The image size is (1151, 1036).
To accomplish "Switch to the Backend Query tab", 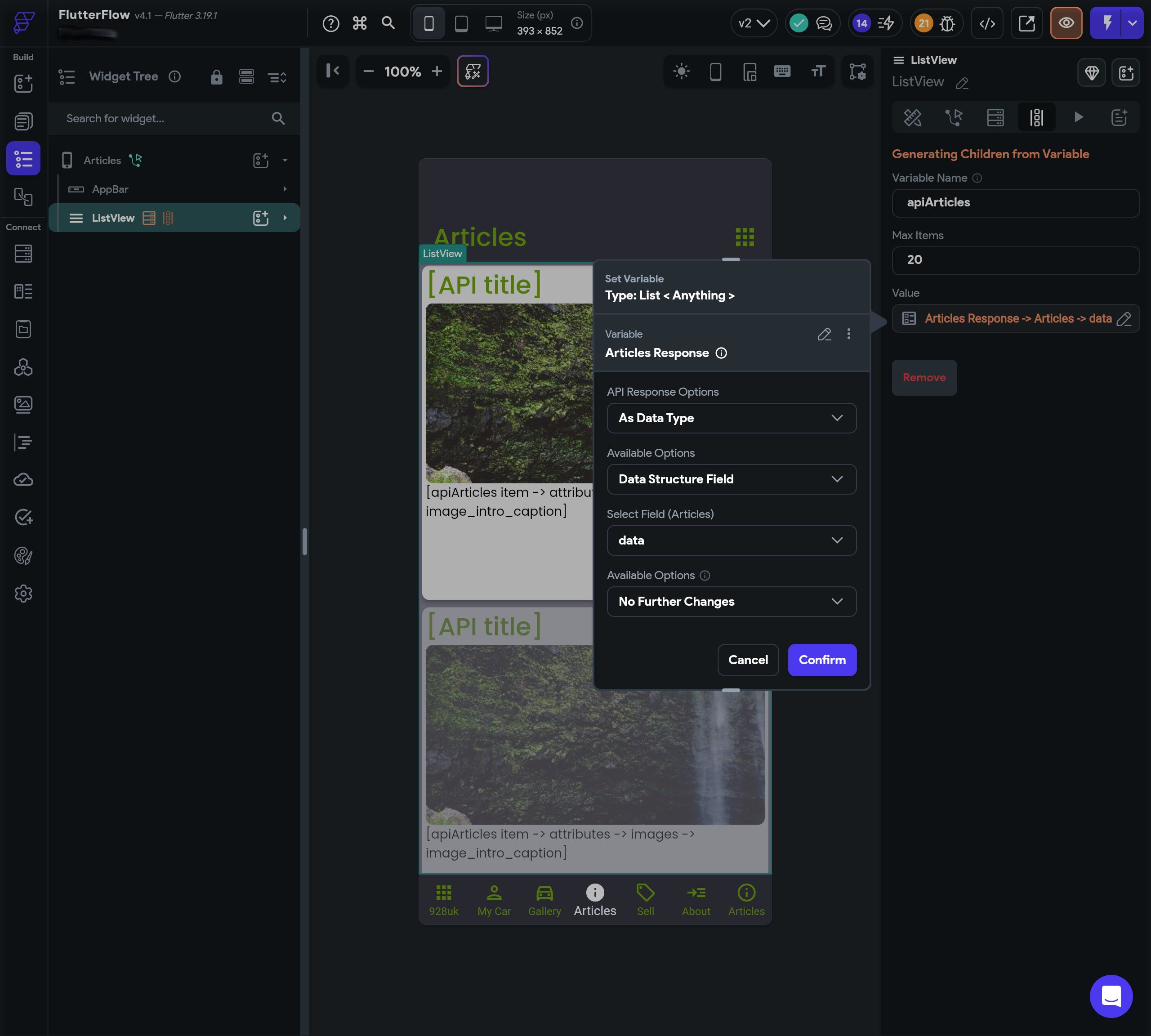I will [x=995, y=117].
